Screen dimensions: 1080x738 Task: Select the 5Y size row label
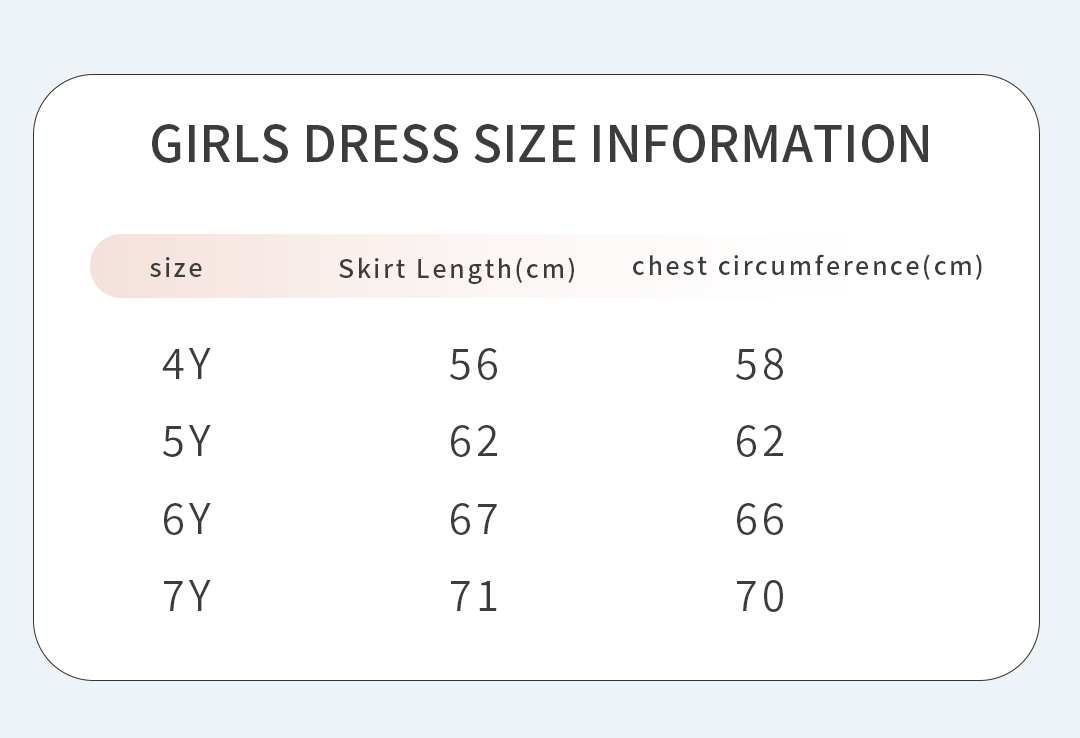(x=187, y=441)
